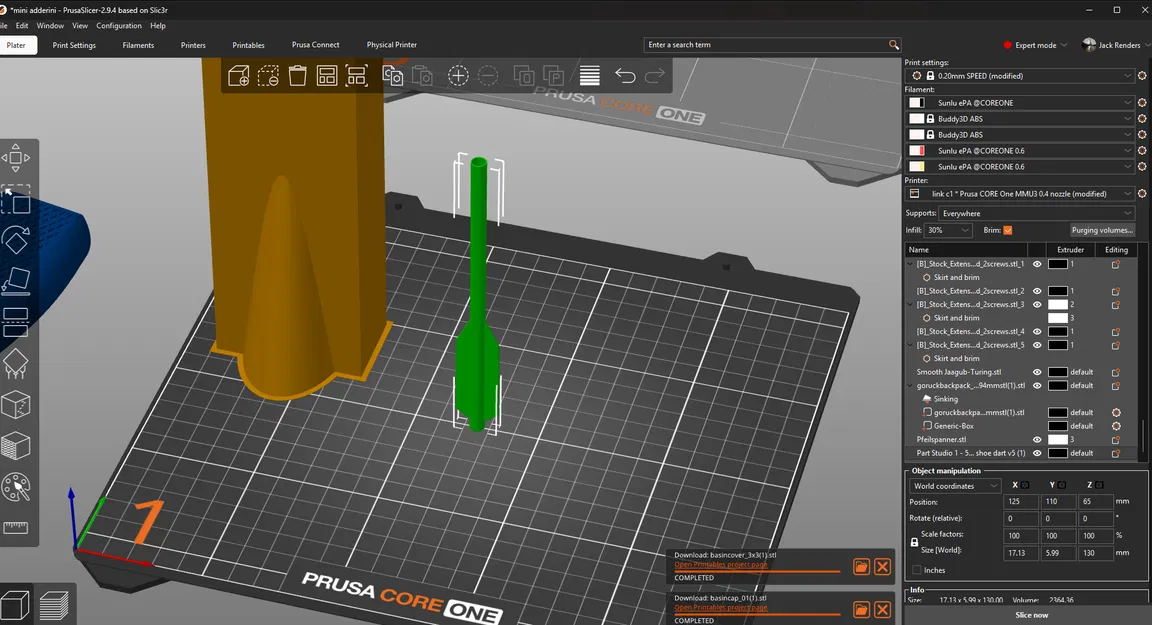Close the basincap_01 download notification
This screenshot has width=1152, height=625.
click(x=882, y=610)
